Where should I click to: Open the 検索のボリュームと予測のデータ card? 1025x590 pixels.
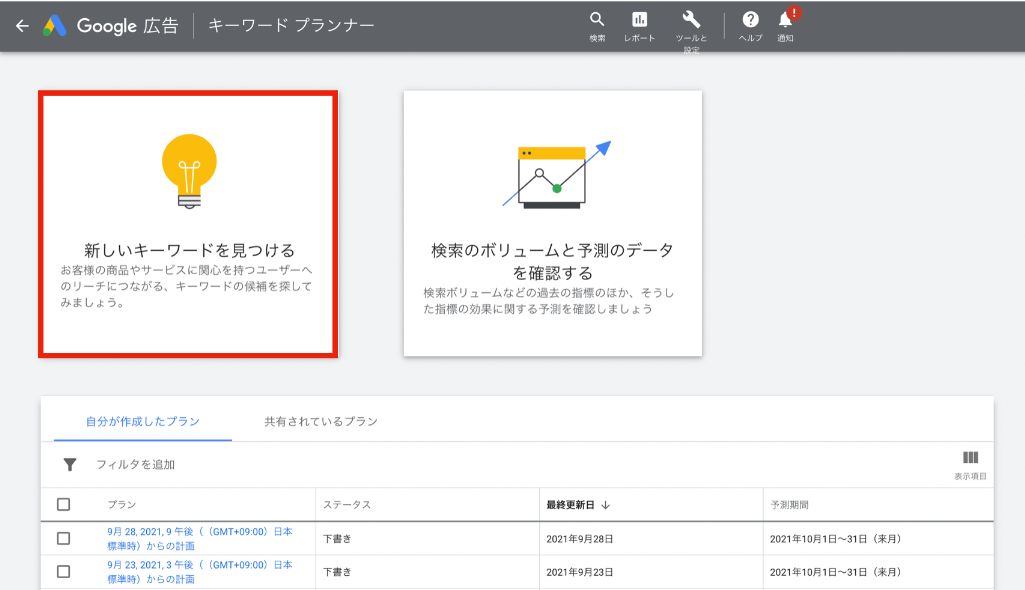pyautogui.click(x=552, y=224)
